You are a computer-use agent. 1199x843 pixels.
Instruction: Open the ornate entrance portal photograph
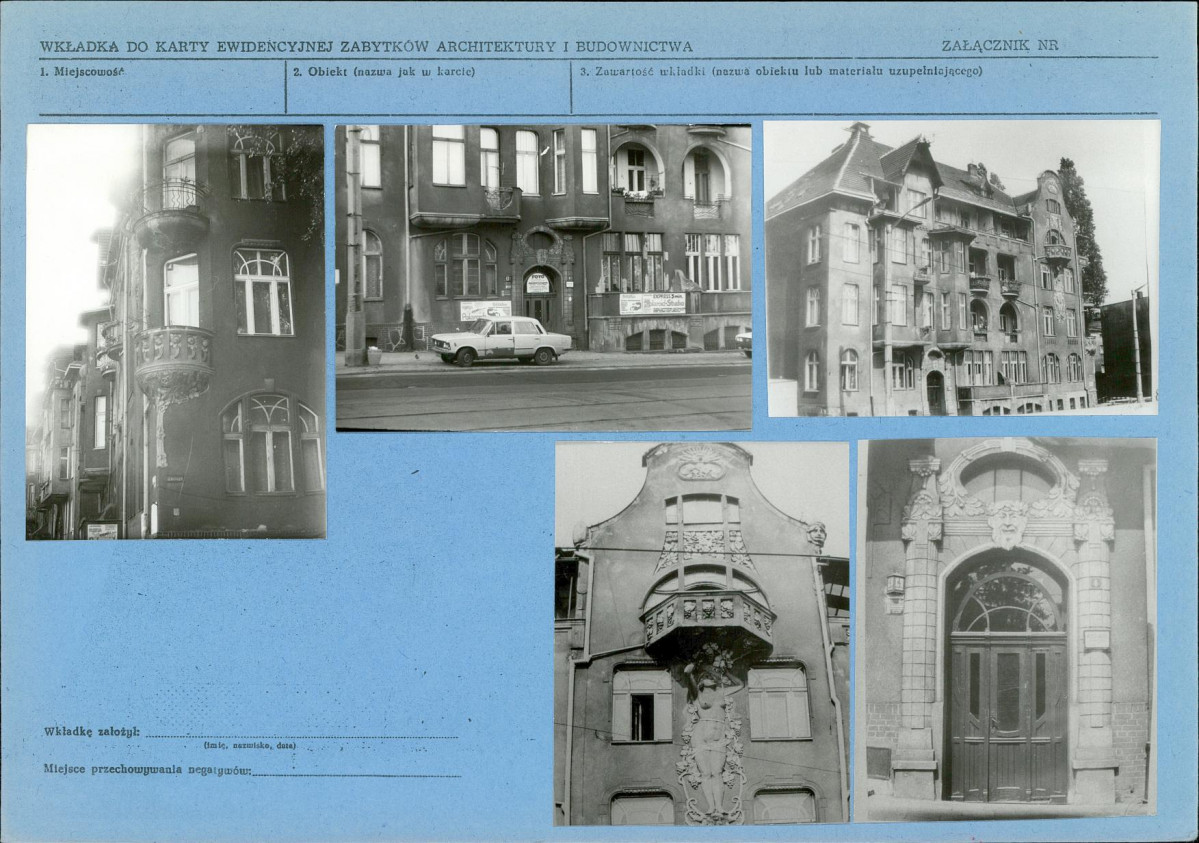coord(1010,630)
